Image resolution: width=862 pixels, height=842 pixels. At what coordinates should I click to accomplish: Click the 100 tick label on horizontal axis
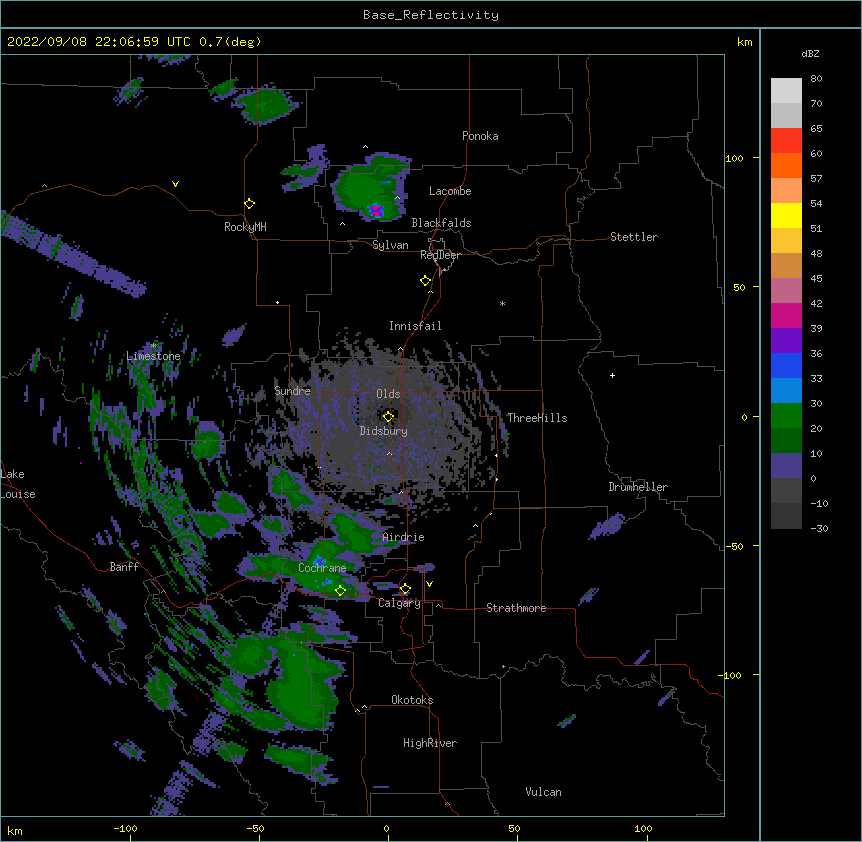(x=643, y=829)
